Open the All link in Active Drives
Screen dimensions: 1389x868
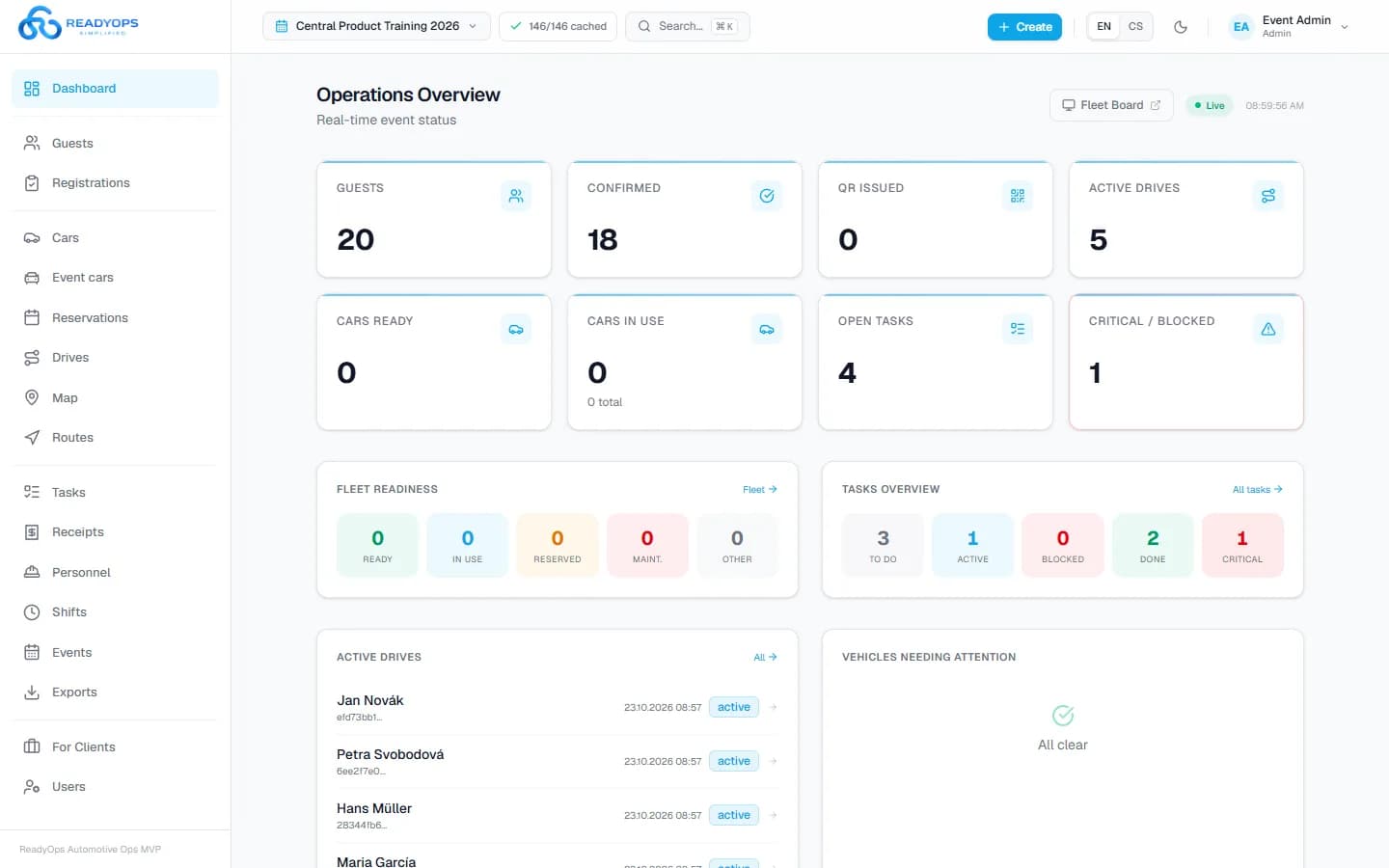765,658
